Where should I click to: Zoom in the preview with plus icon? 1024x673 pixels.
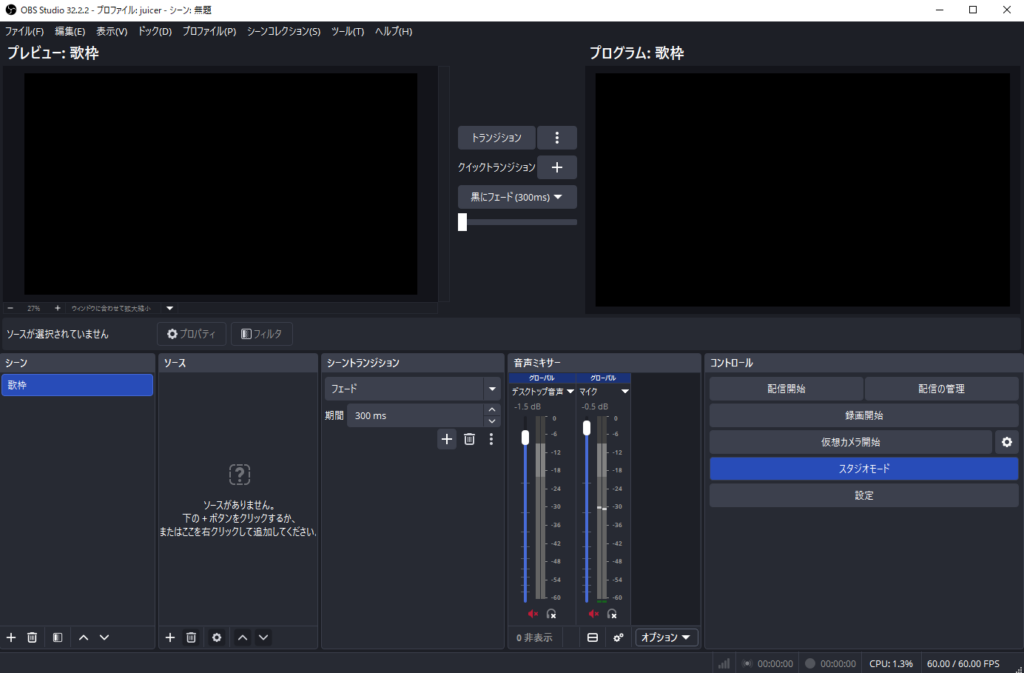pos(57,308)
